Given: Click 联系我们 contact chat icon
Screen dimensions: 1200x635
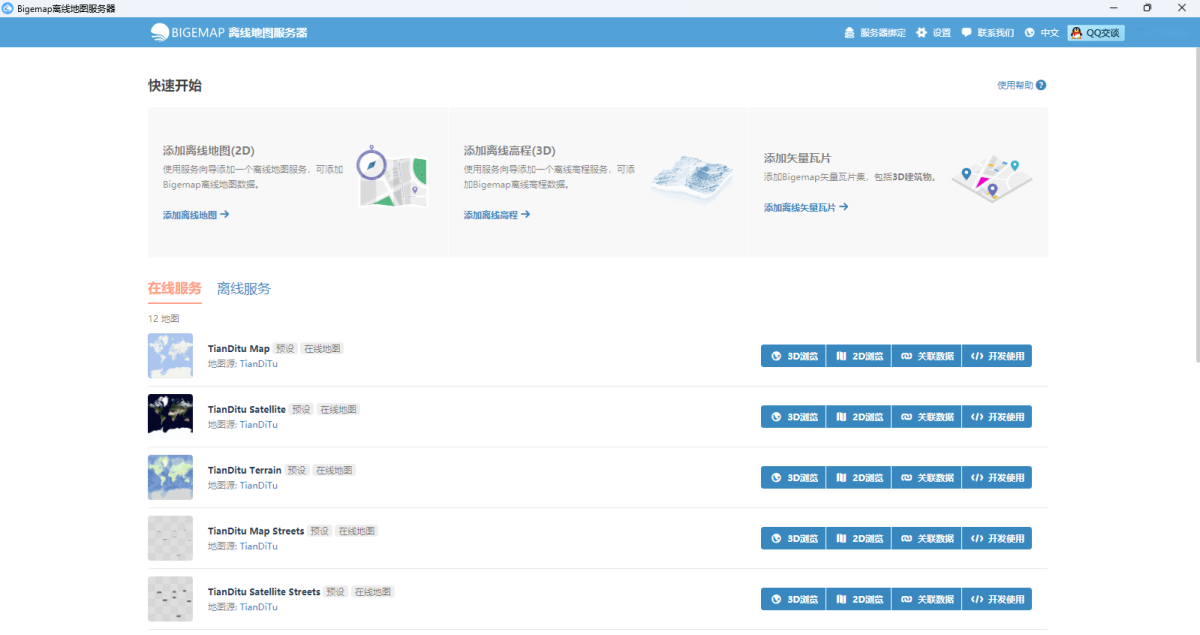Looking at the screenshot, I should [x=987, y=33].
